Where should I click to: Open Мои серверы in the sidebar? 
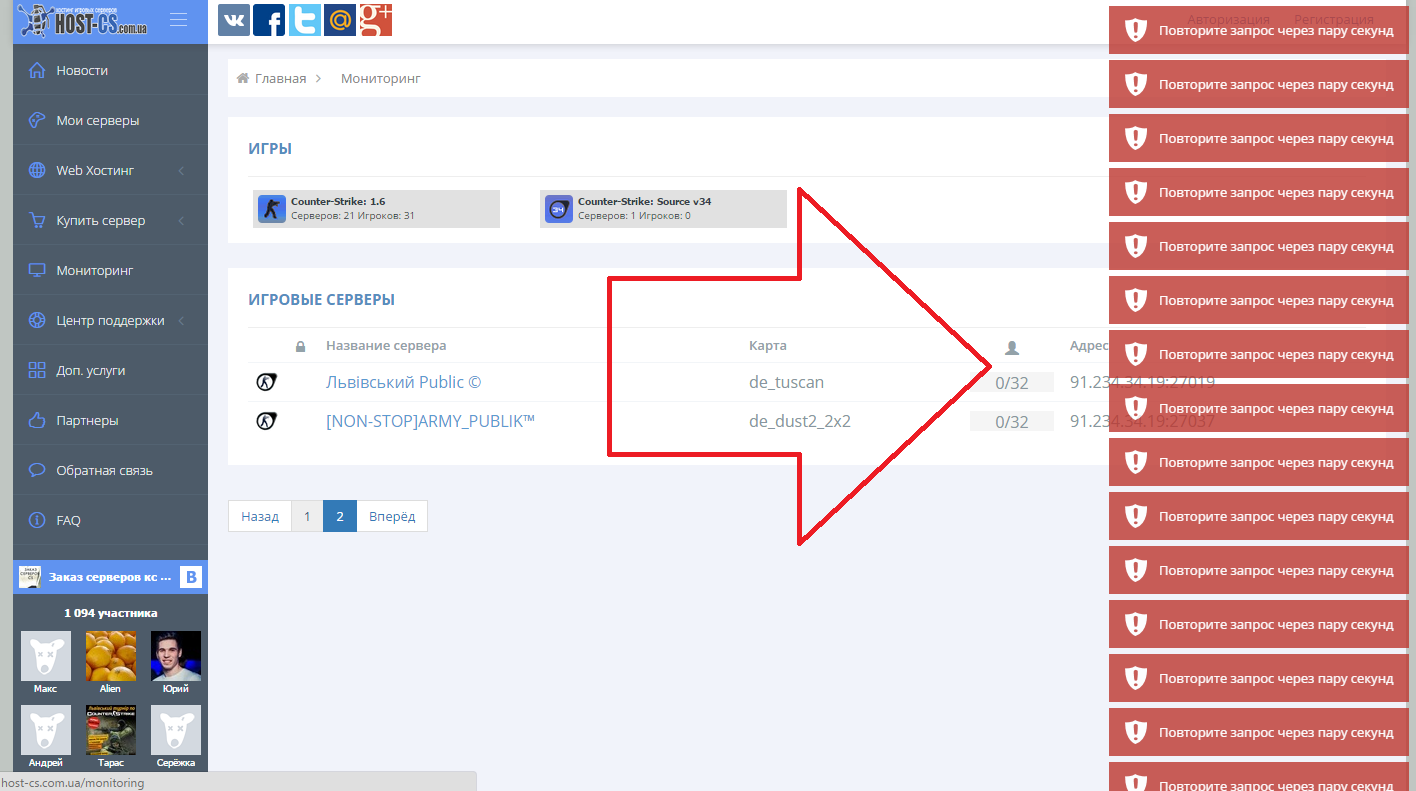(110, 120)
